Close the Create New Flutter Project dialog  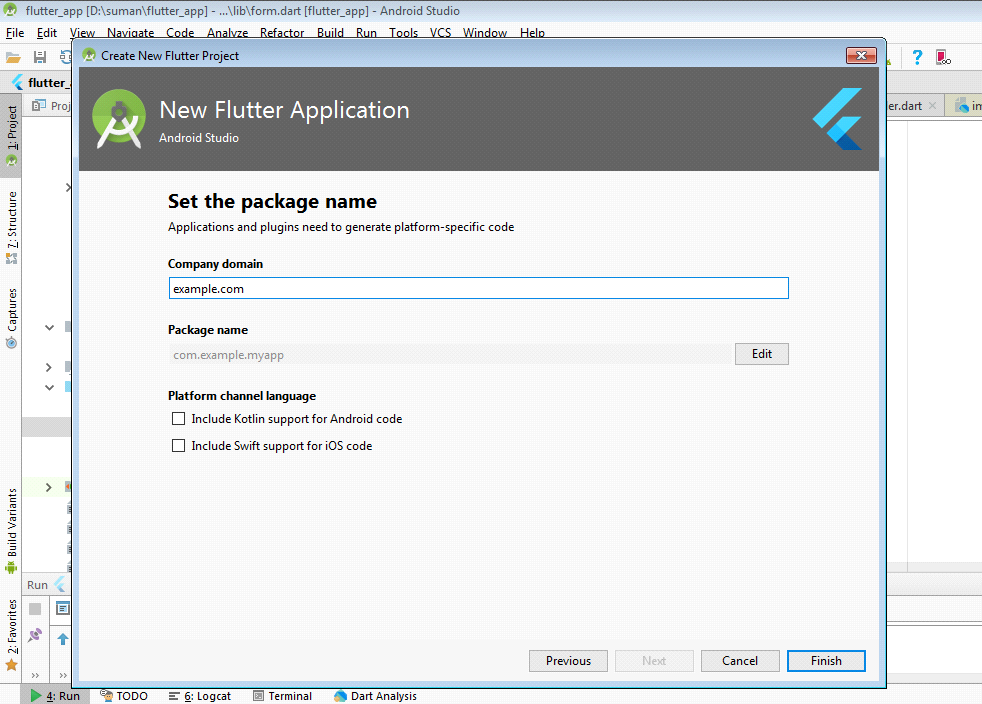click(861, 56)
